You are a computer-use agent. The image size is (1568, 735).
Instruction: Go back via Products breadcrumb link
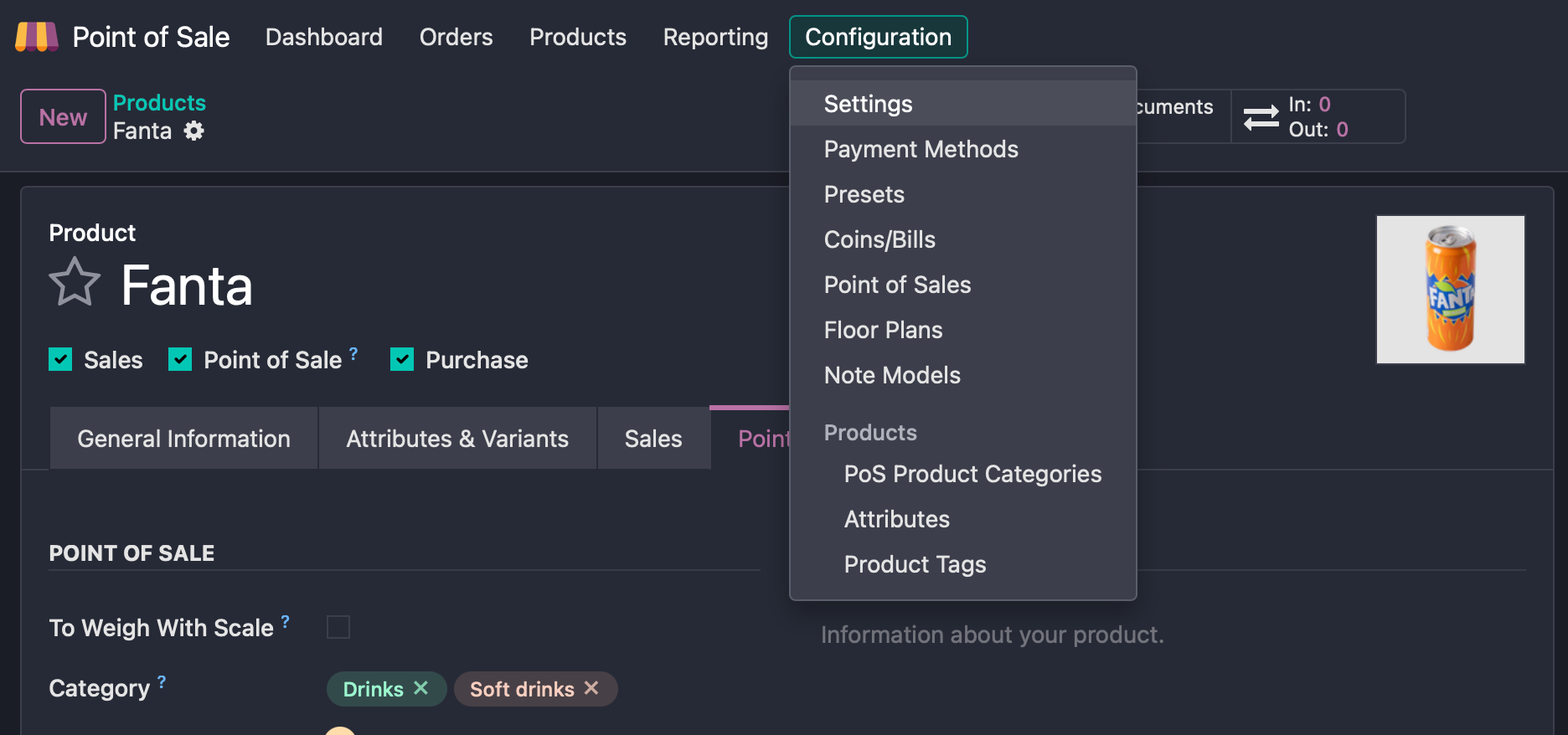tap(159, 103)
